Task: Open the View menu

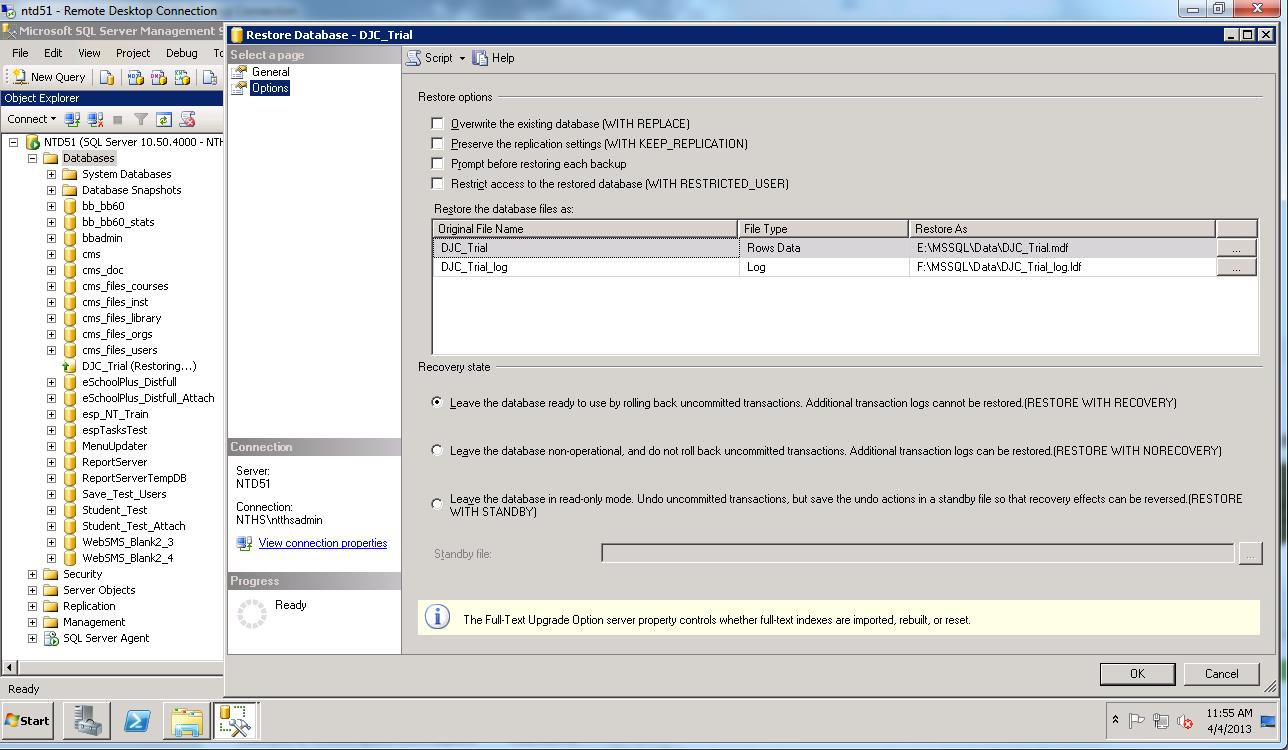Action: click(x=89, y=53)
